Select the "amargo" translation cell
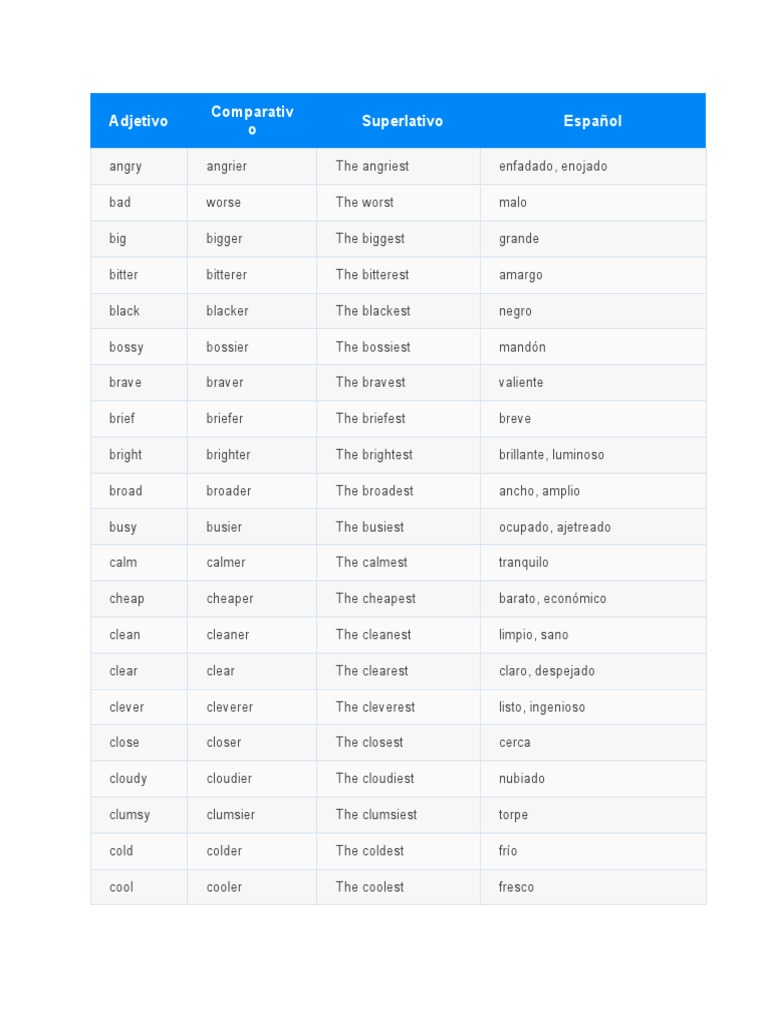This screenshot has width=768, height=1024. pyautogui.click(x=520, y=275)
